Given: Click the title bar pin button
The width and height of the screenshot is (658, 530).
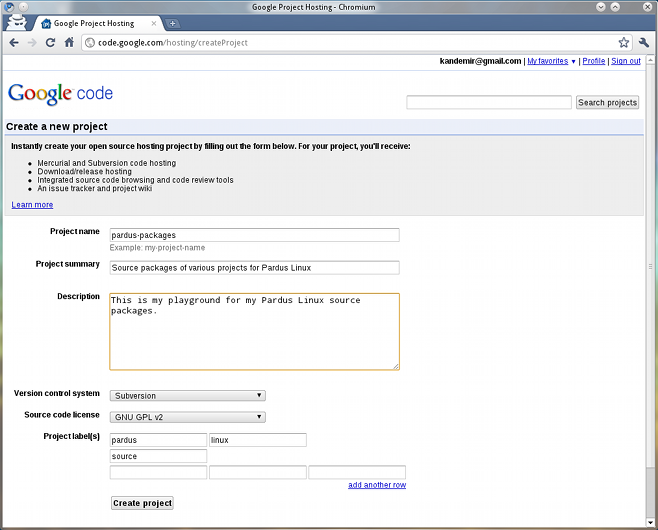Looking at the screenshot, I should tap(24, 7).
